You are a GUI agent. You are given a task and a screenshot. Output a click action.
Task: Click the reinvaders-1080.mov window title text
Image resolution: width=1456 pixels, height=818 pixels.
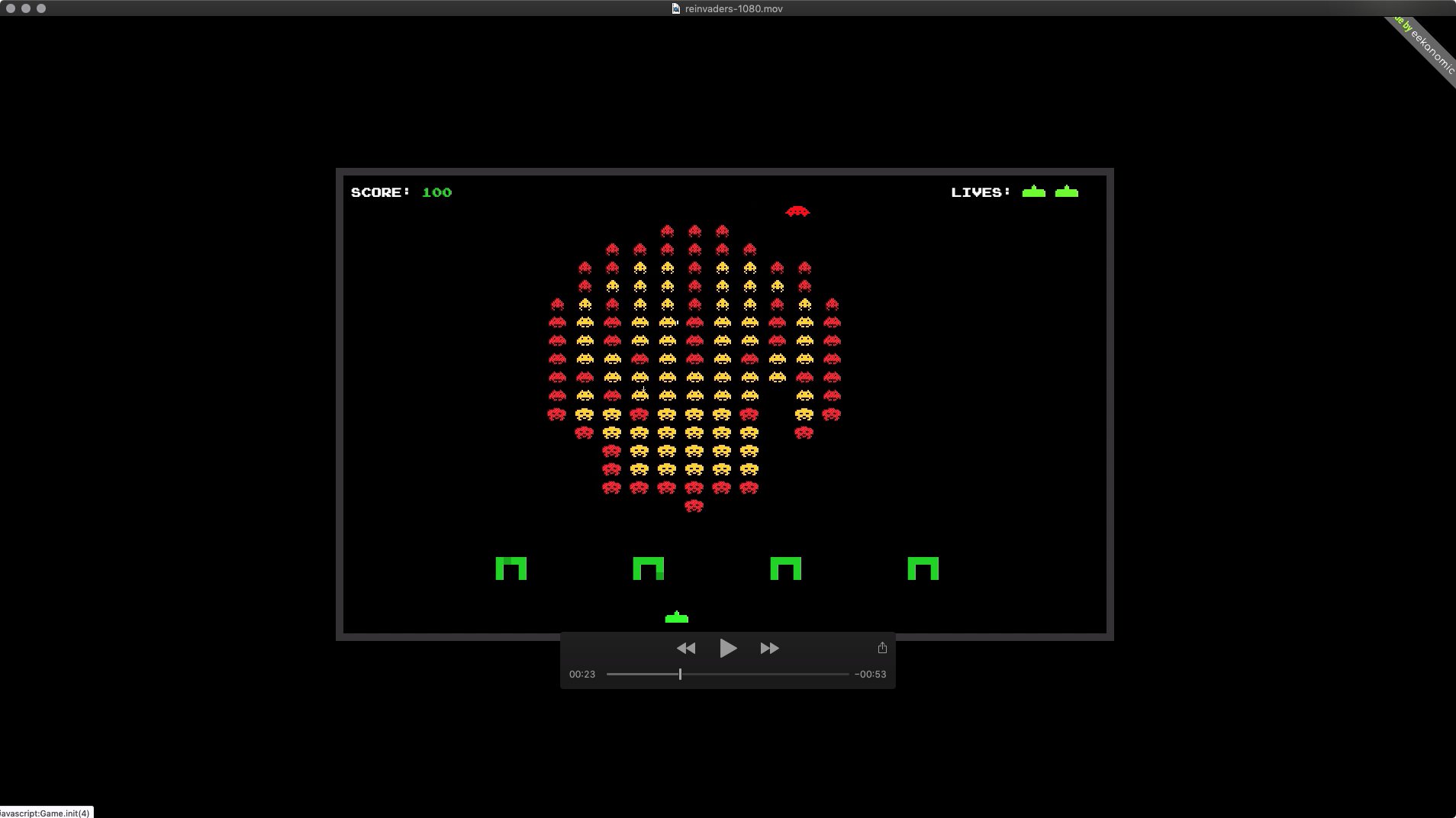[x=734, y=8]
